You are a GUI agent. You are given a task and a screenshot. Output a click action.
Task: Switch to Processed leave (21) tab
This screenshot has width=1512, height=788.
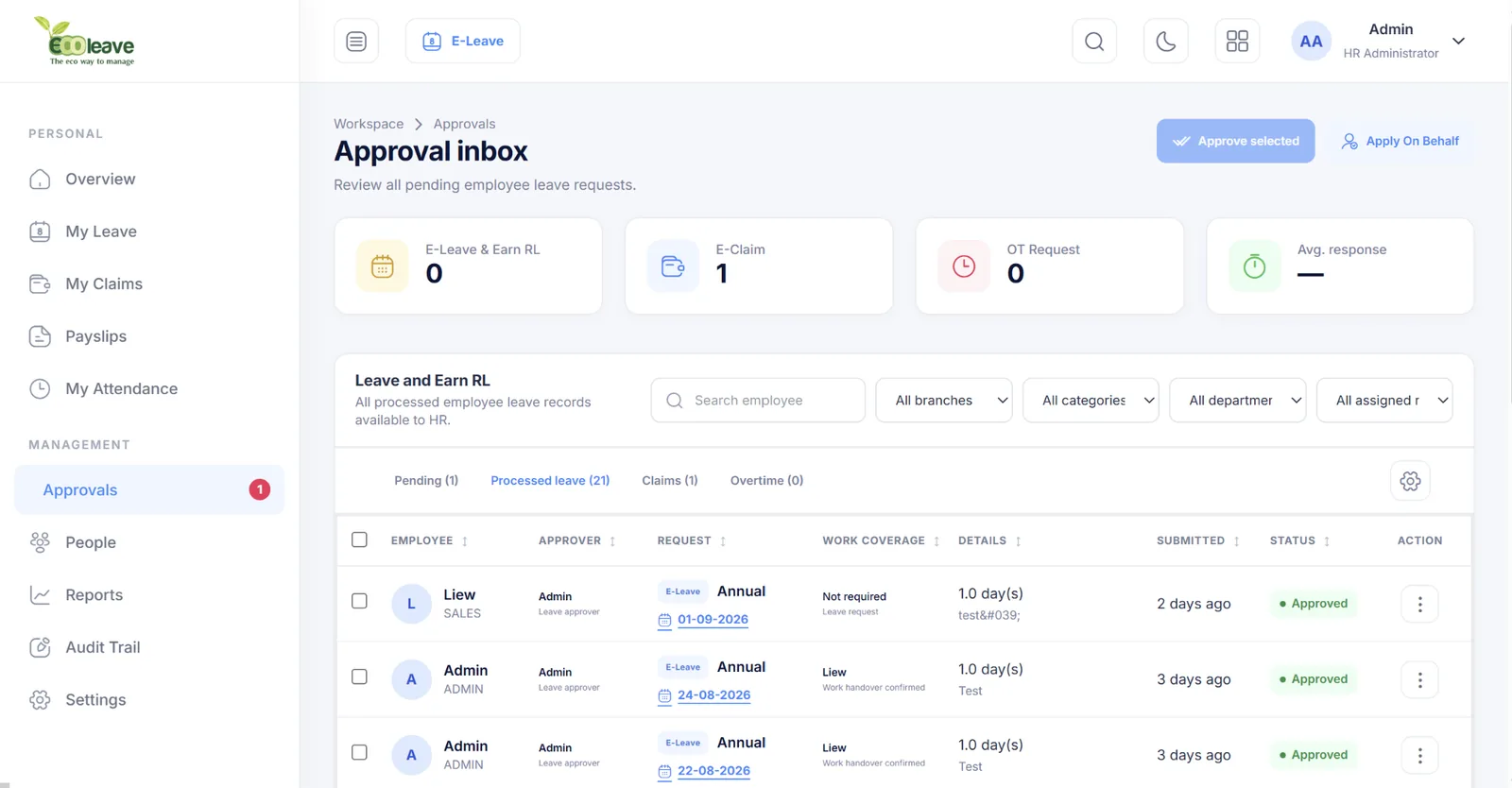[550, 481]
